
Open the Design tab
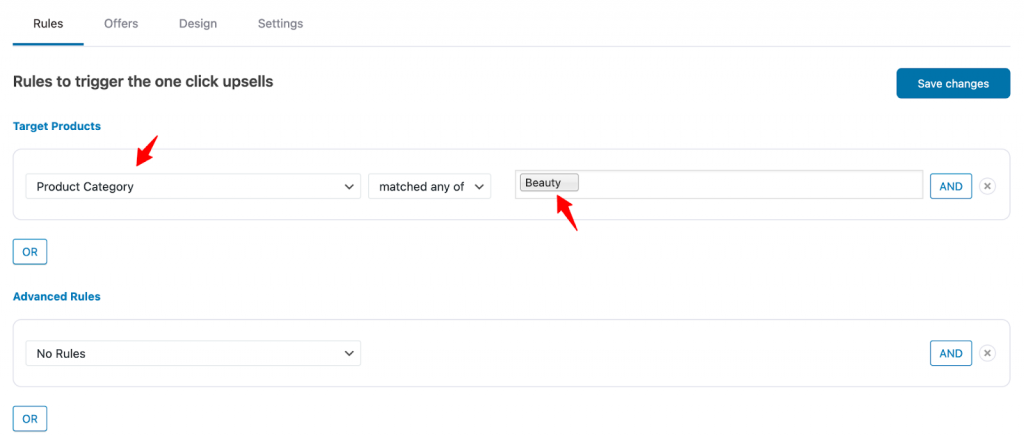pos(198,24)
